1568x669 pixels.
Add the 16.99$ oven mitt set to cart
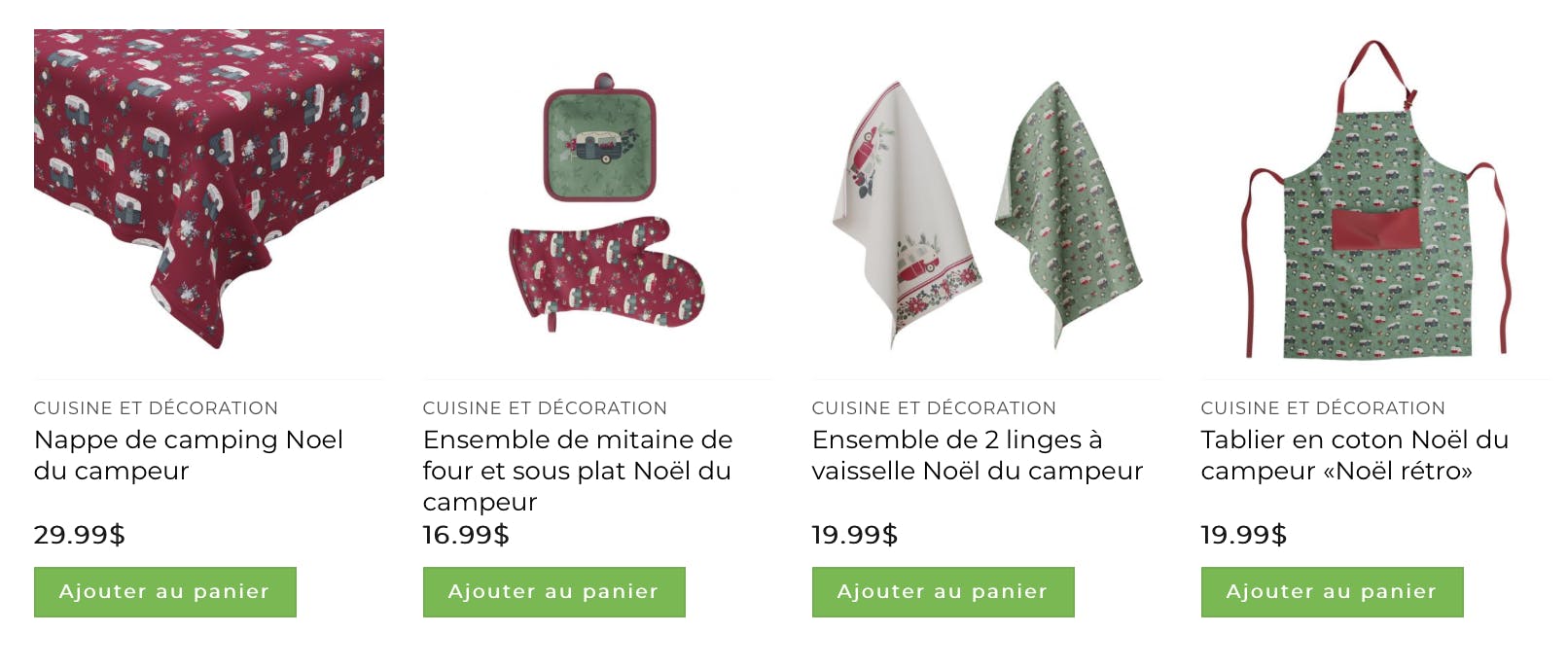[554, 592]
